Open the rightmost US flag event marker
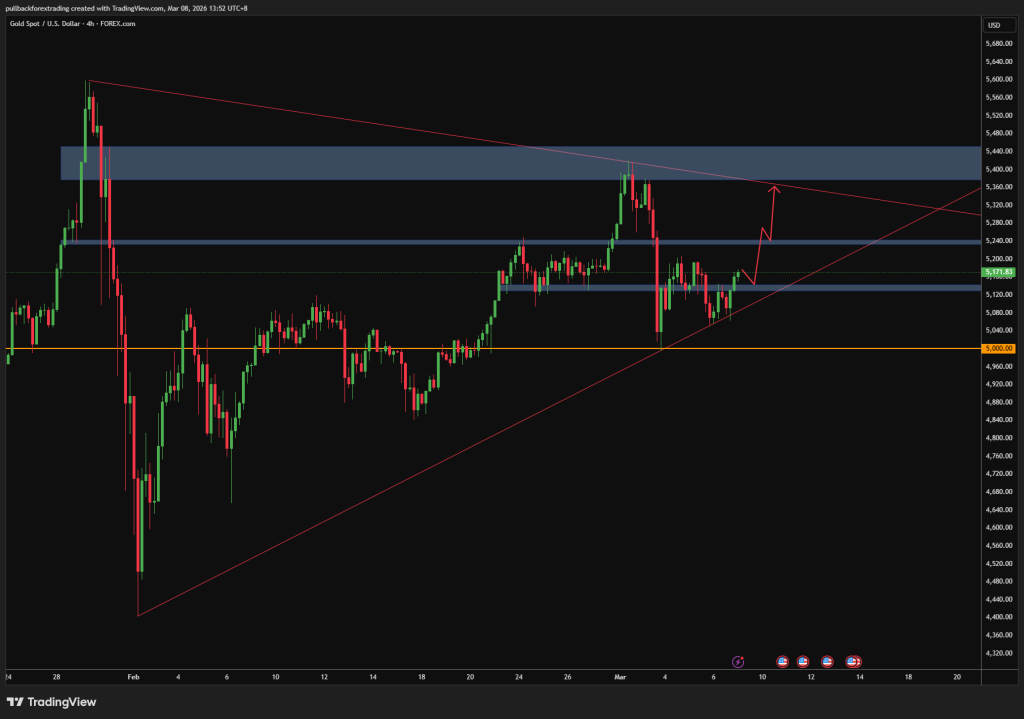This screenshot has width=1024, height=719. coord(854,661)
